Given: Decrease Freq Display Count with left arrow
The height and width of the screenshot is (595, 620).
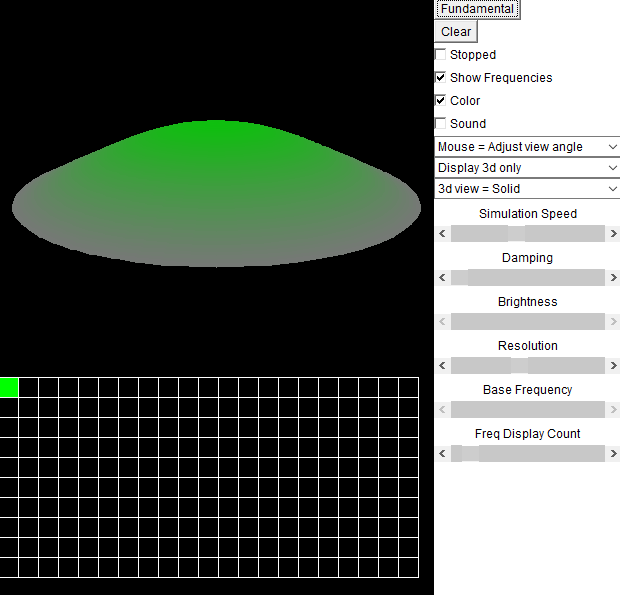Looking at the screenshot, I should [x=442, y=453].
